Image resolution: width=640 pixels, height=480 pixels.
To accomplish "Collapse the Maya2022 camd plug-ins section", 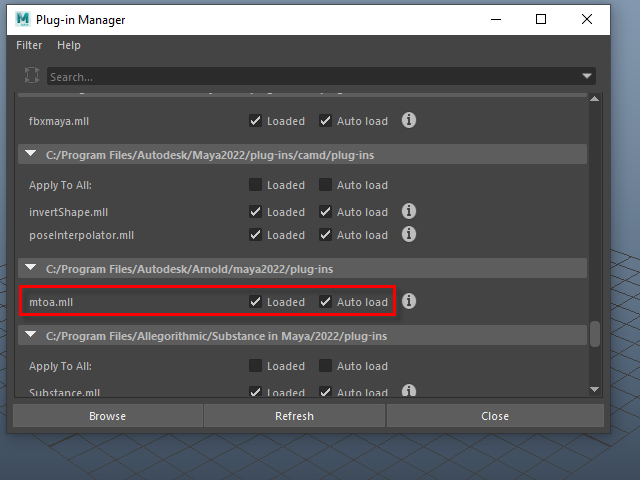I will tap(30, 155).
